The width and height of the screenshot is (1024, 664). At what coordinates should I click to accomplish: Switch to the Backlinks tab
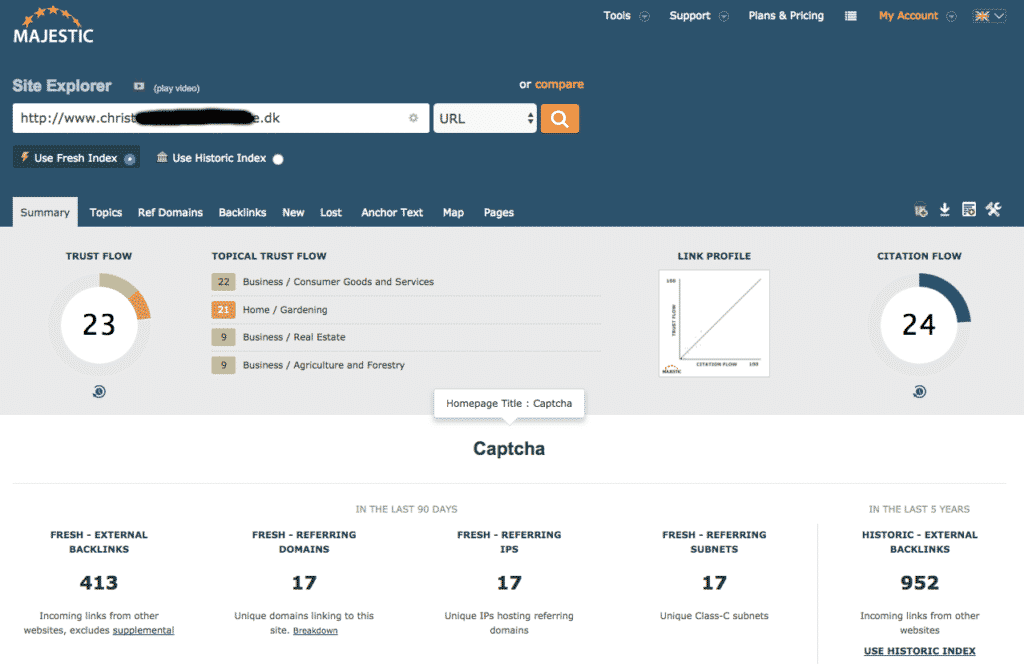coord(242,212)
